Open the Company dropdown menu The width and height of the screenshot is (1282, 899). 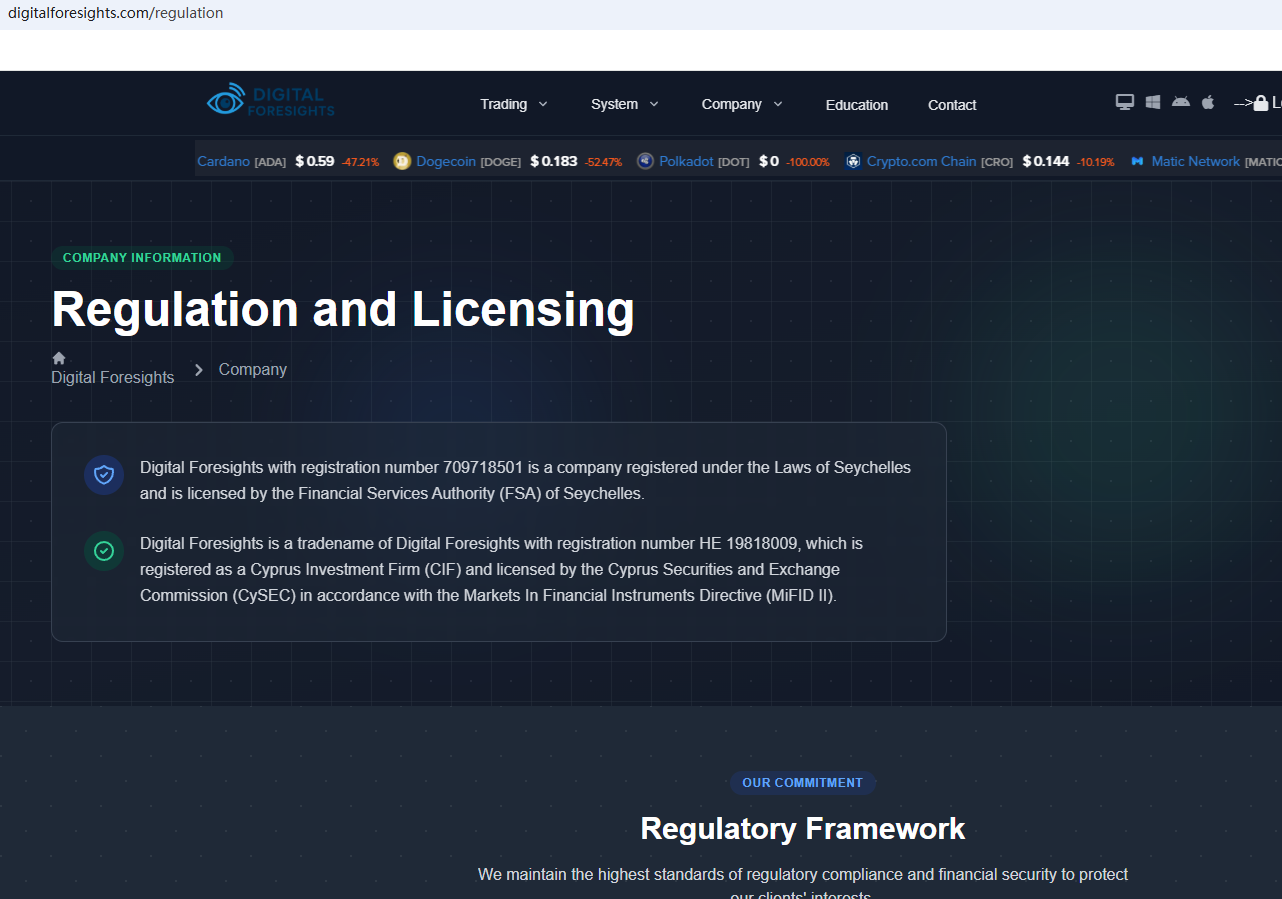coord(742,104)
